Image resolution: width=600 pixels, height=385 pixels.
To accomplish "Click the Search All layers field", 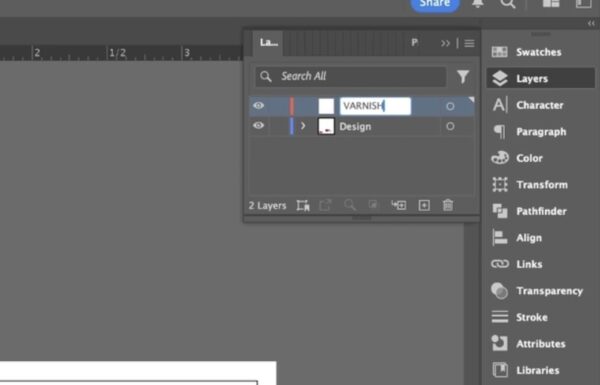I will (x=351, y=76).
